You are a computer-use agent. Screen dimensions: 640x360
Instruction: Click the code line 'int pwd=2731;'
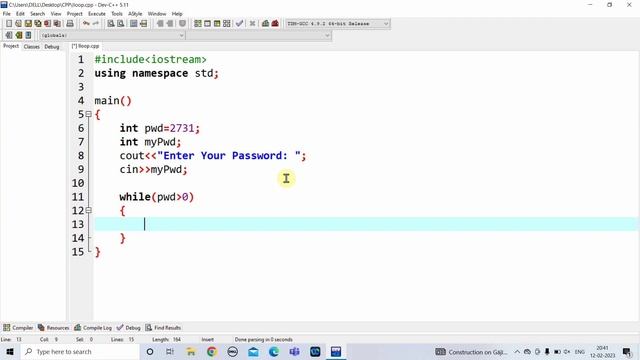160,128
